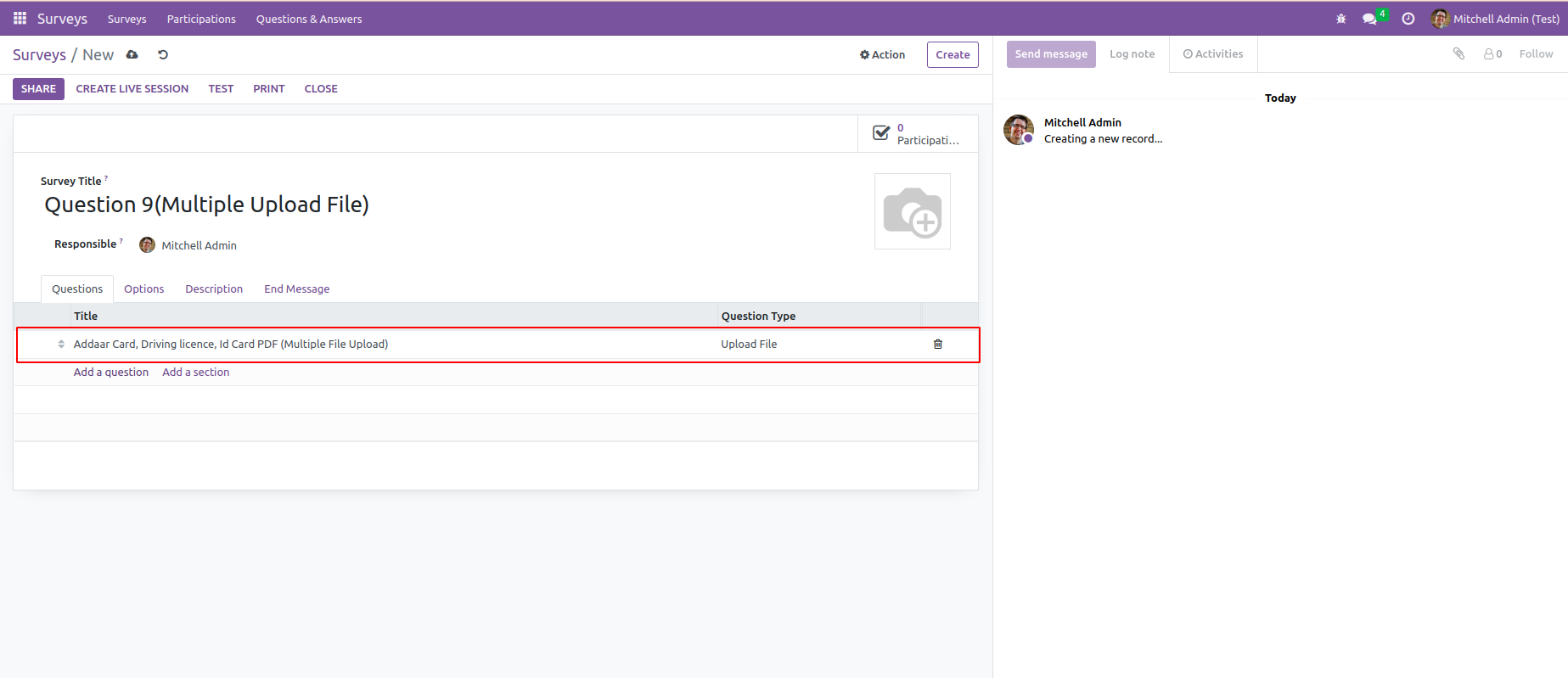Open conversations chat icon with badge
The height and width of the screenshot is (678, 1568).
point(1374,18)
